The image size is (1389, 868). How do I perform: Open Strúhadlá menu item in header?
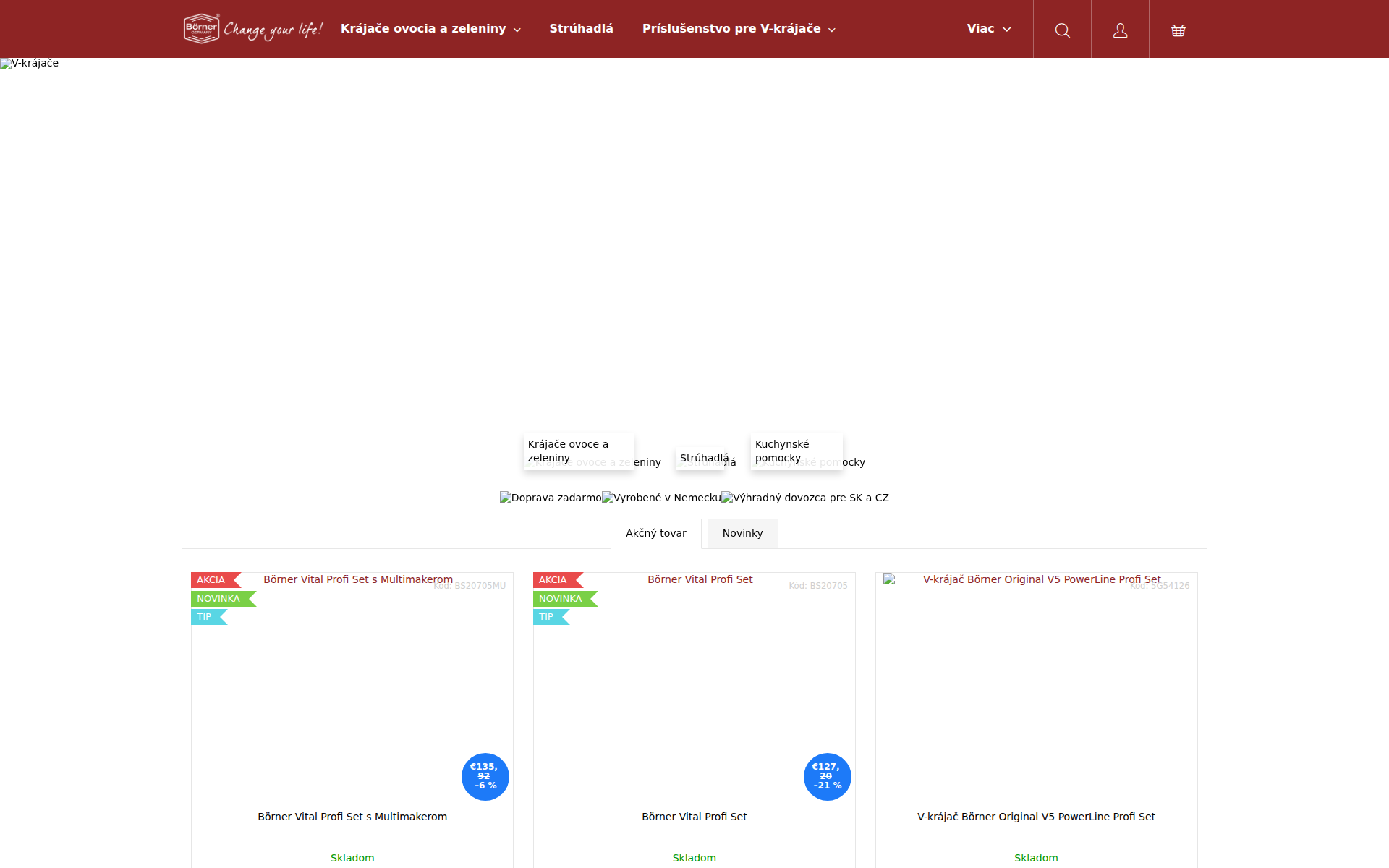(x=581, y=29)
